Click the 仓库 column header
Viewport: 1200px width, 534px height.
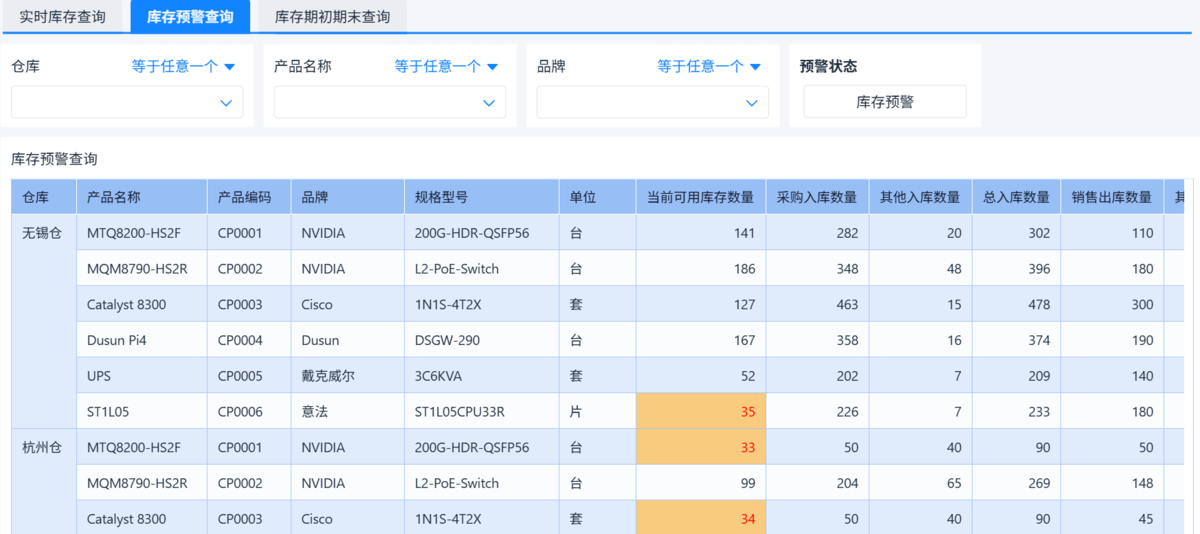(x=36, y=197)
